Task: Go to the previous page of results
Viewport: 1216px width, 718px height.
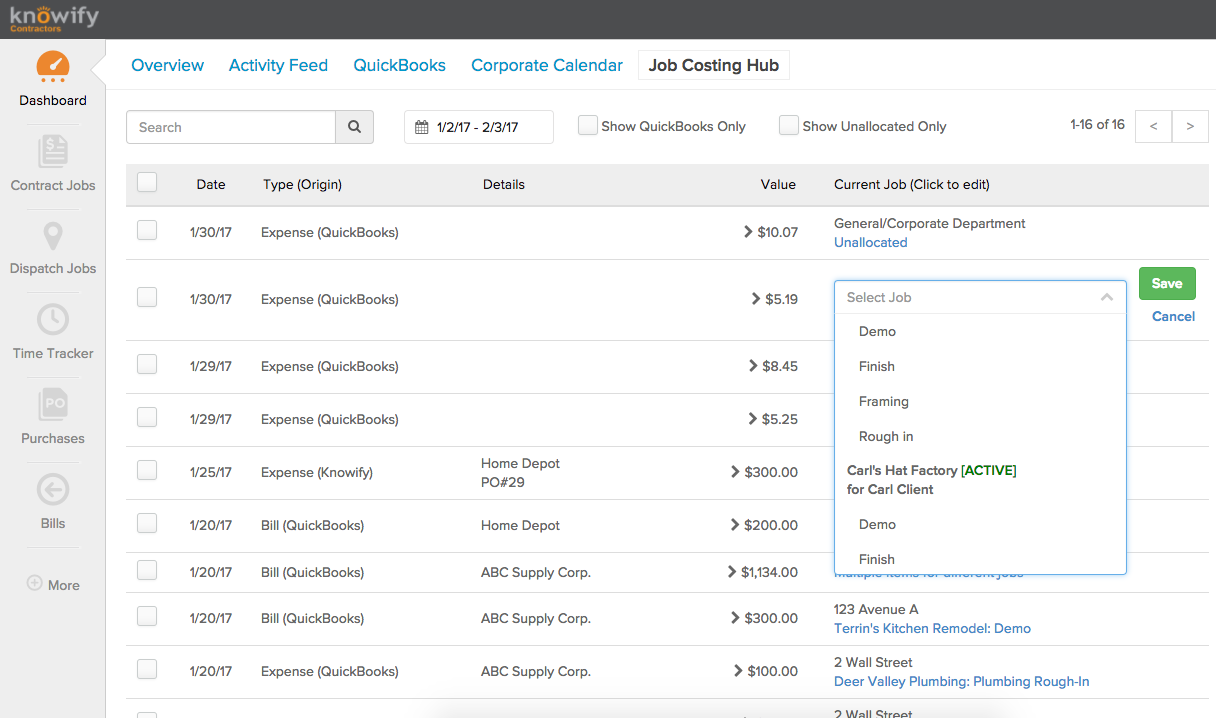Action: point(1153,126)
